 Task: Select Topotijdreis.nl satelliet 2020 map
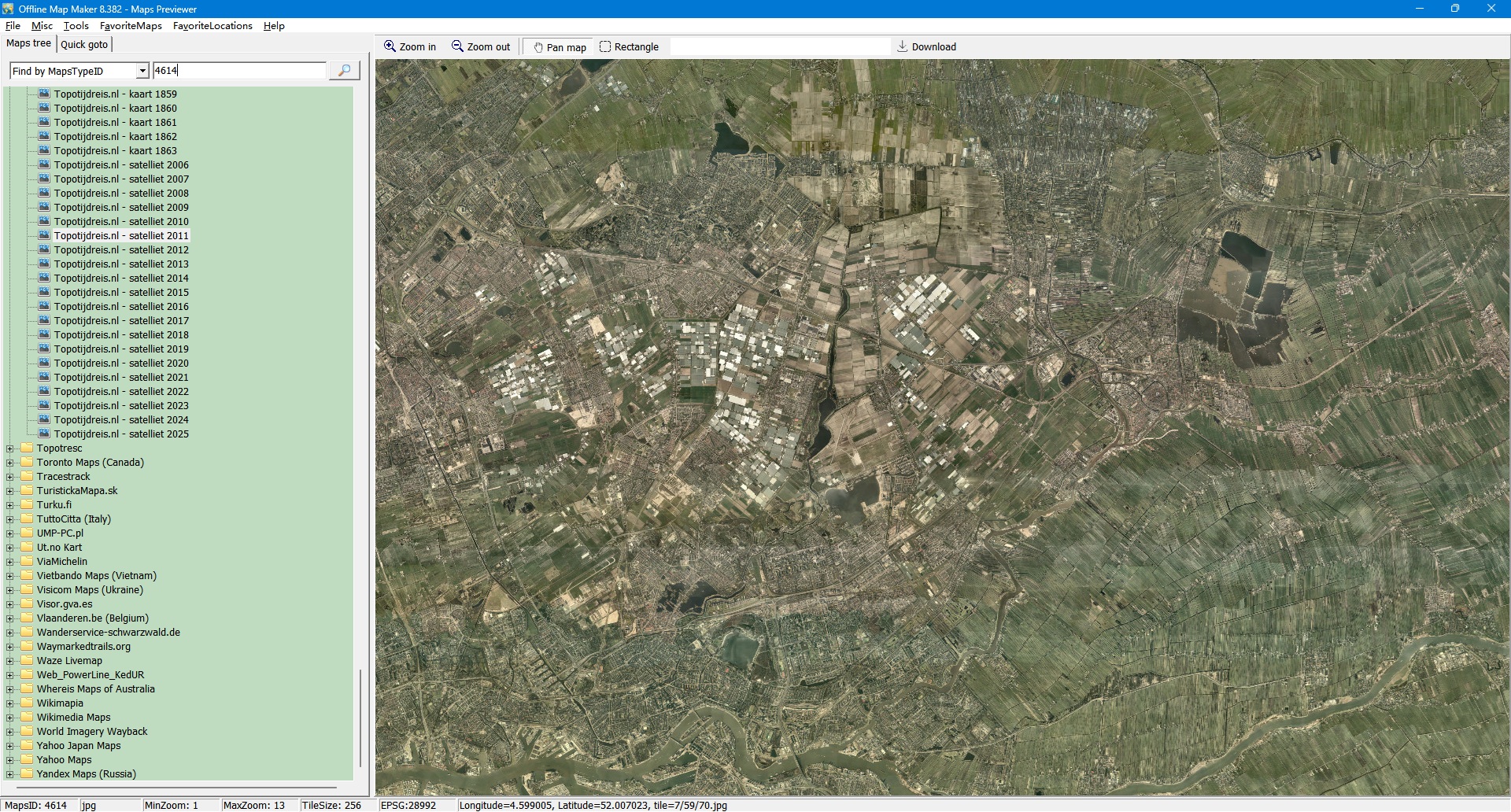pos(121,363)
